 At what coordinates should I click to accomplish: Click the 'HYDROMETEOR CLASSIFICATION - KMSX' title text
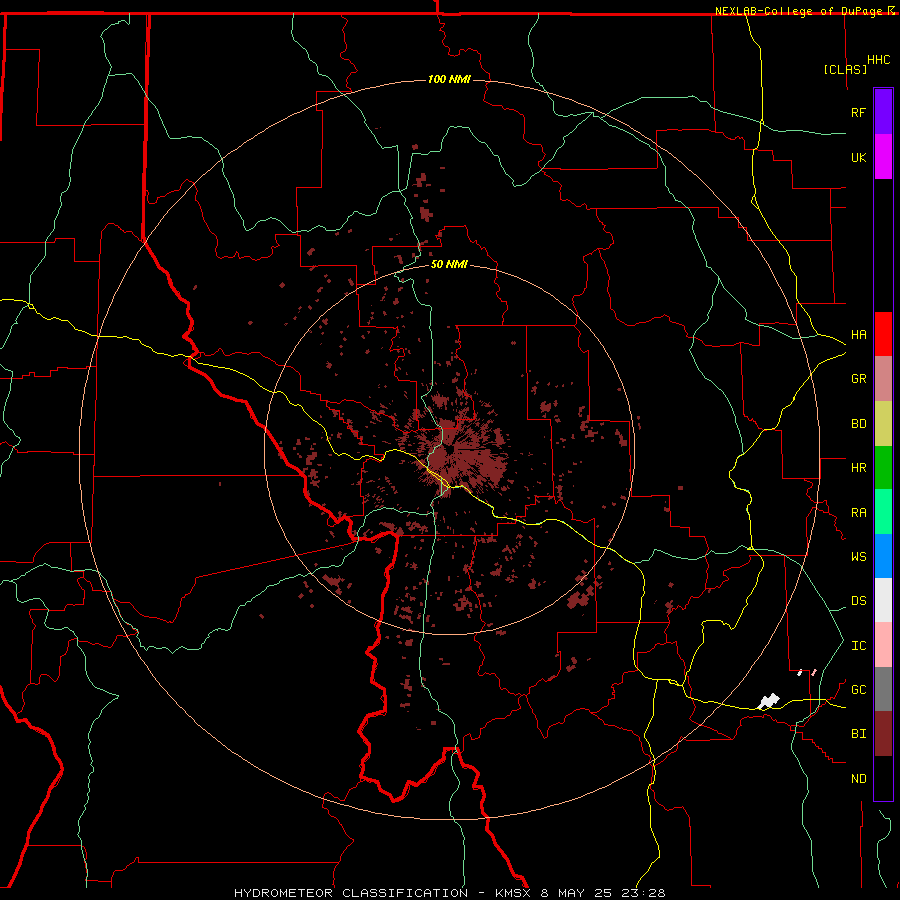tap(382, 893)
